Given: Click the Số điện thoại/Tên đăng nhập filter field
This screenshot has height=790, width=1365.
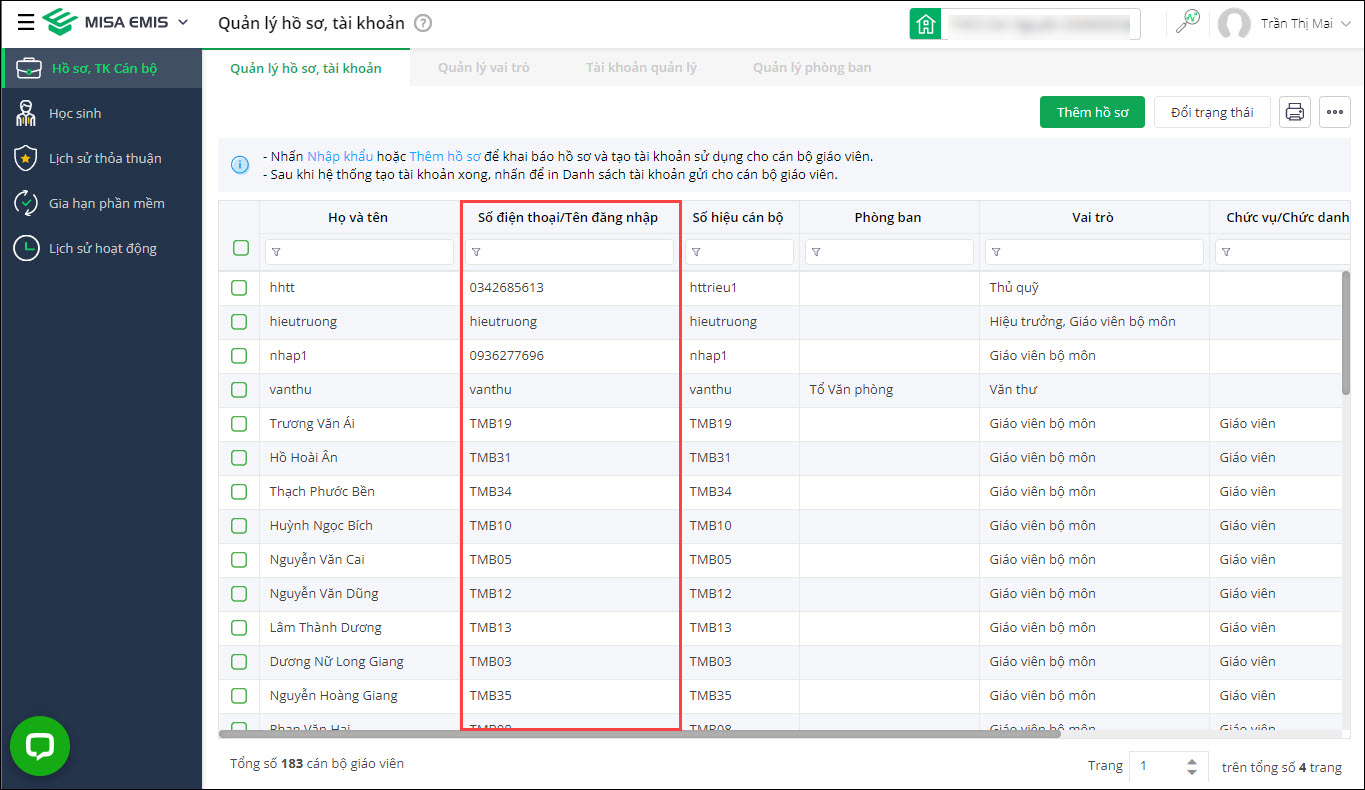Looking at the screenshot, I should (x=570, y=252).
